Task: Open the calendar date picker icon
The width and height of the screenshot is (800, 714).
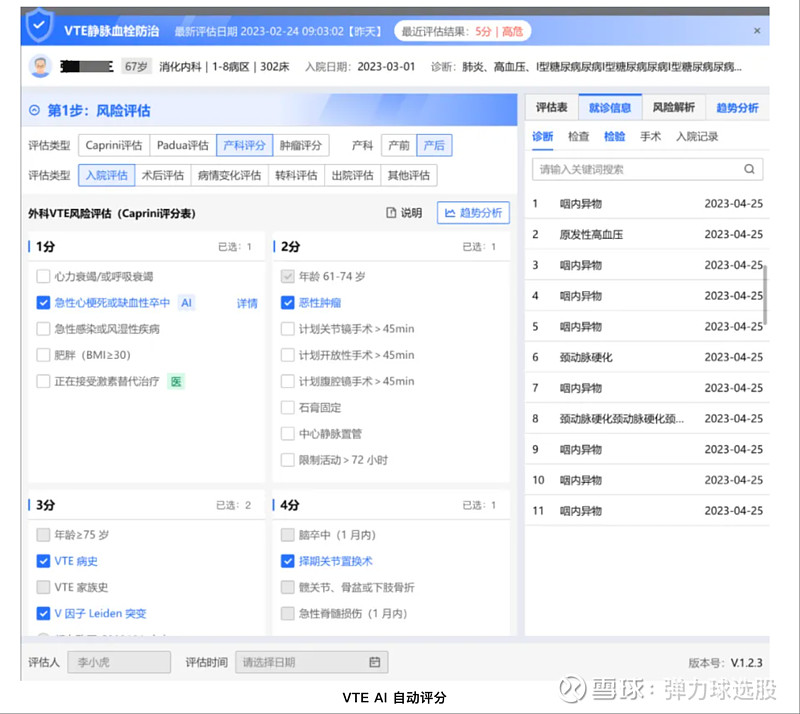Action: 374,662
